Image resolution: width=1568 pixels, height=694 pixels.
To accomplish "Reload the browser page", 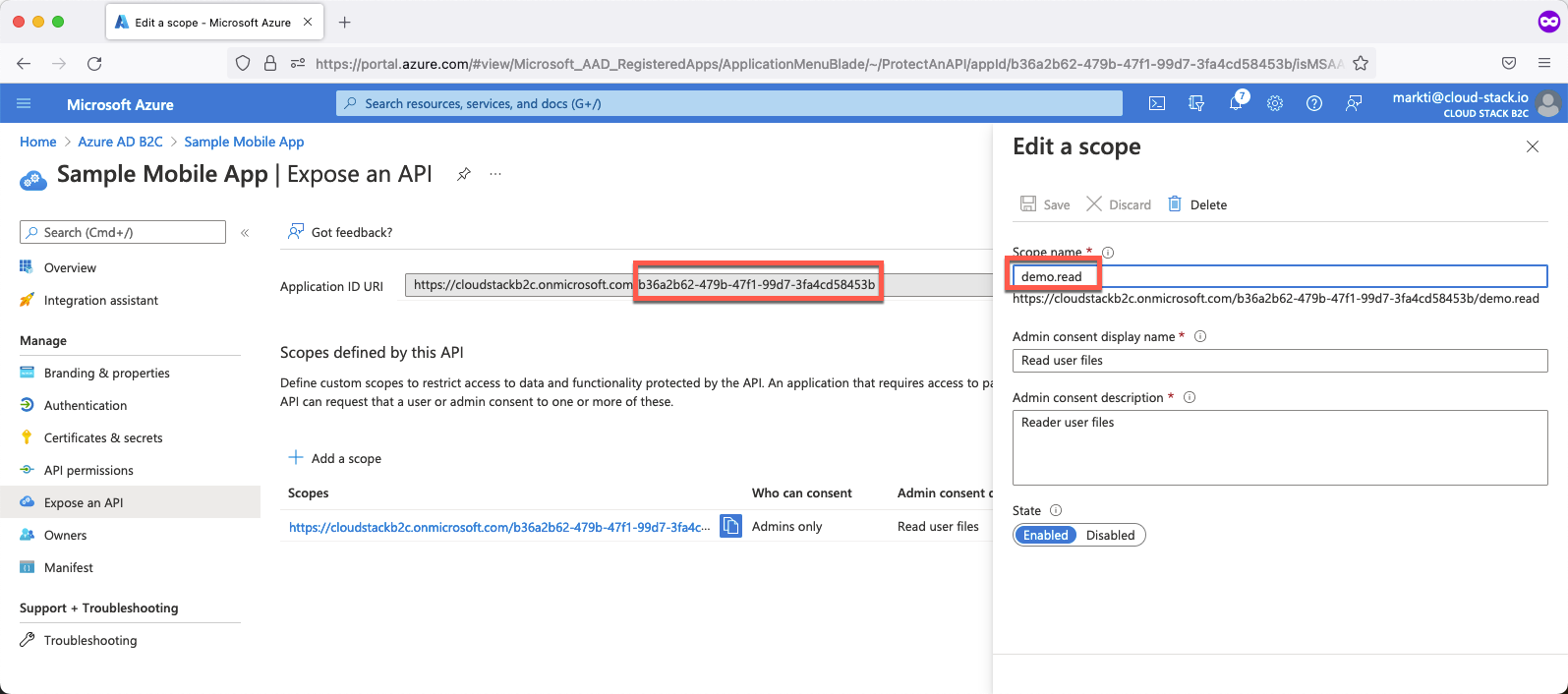I will [x=94, y=63].
